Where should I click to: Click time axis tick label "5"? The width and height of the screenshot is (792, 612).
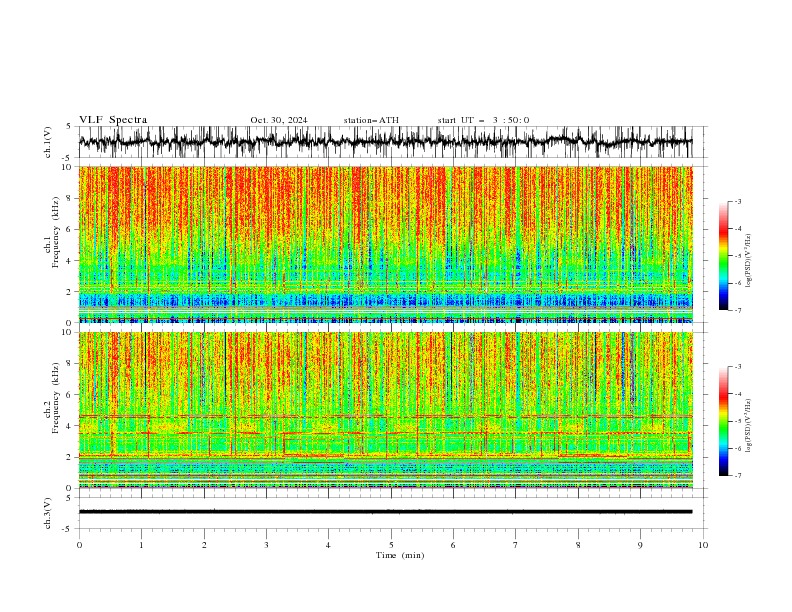click(x=391, y=545)
